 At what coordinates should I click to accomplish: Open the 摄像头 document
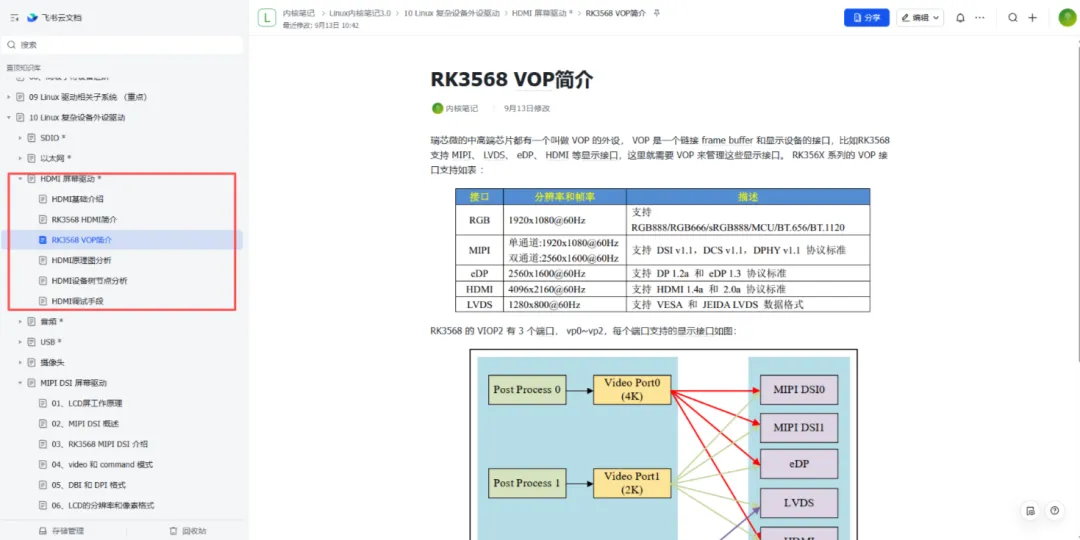(52, 362)
